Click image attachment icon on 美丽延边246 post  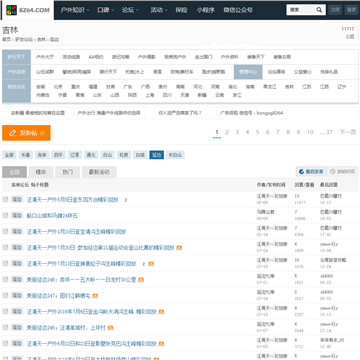(110, 328)
